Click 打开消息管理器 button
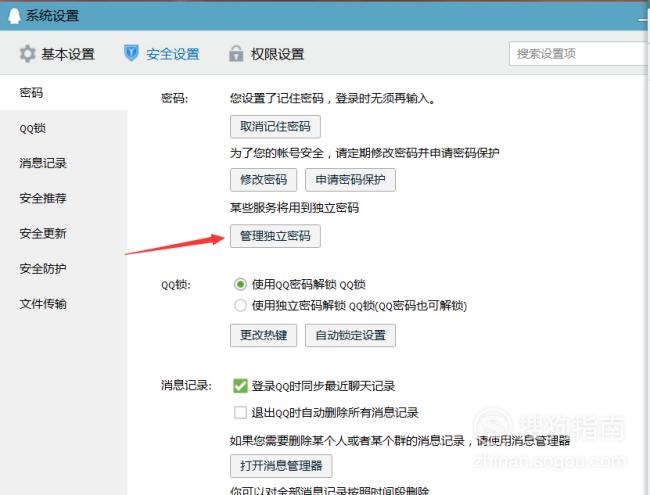The image size is (650, 495). click(281, 466)
